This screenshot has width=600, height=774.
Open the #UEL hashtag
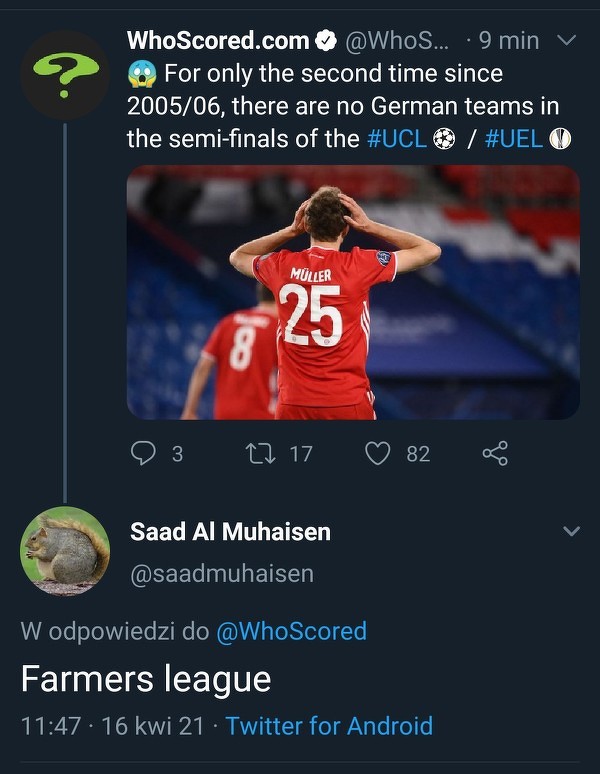click(x=513, y=138)
